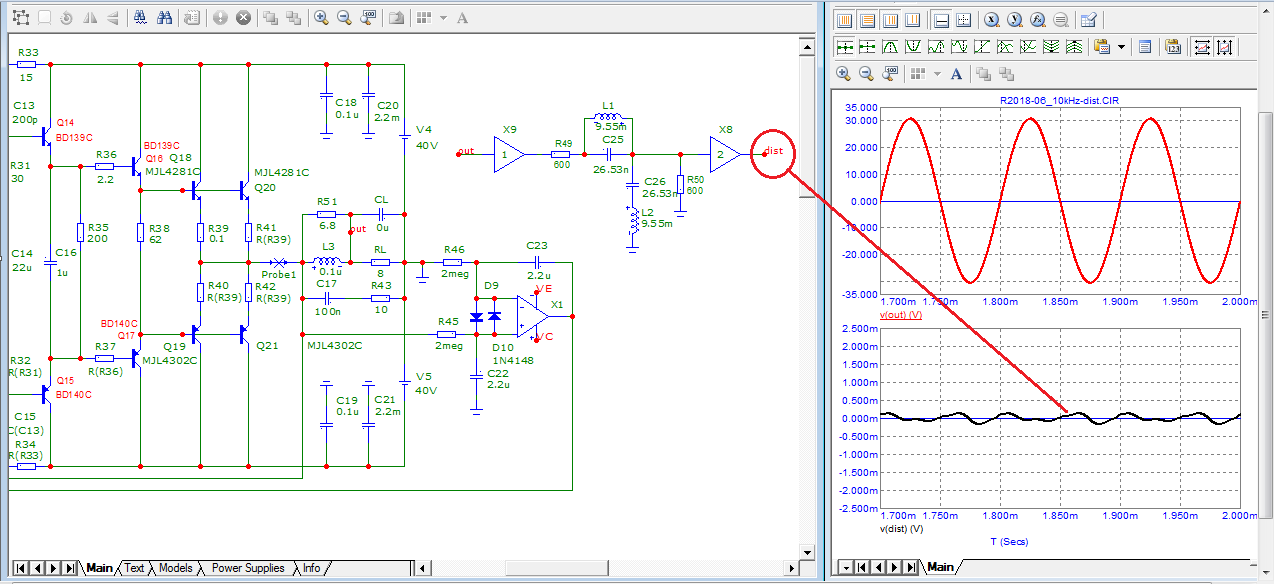Toggle auto-scale horizontal fit button
1274x584 pixels.
pos(1201,46)
